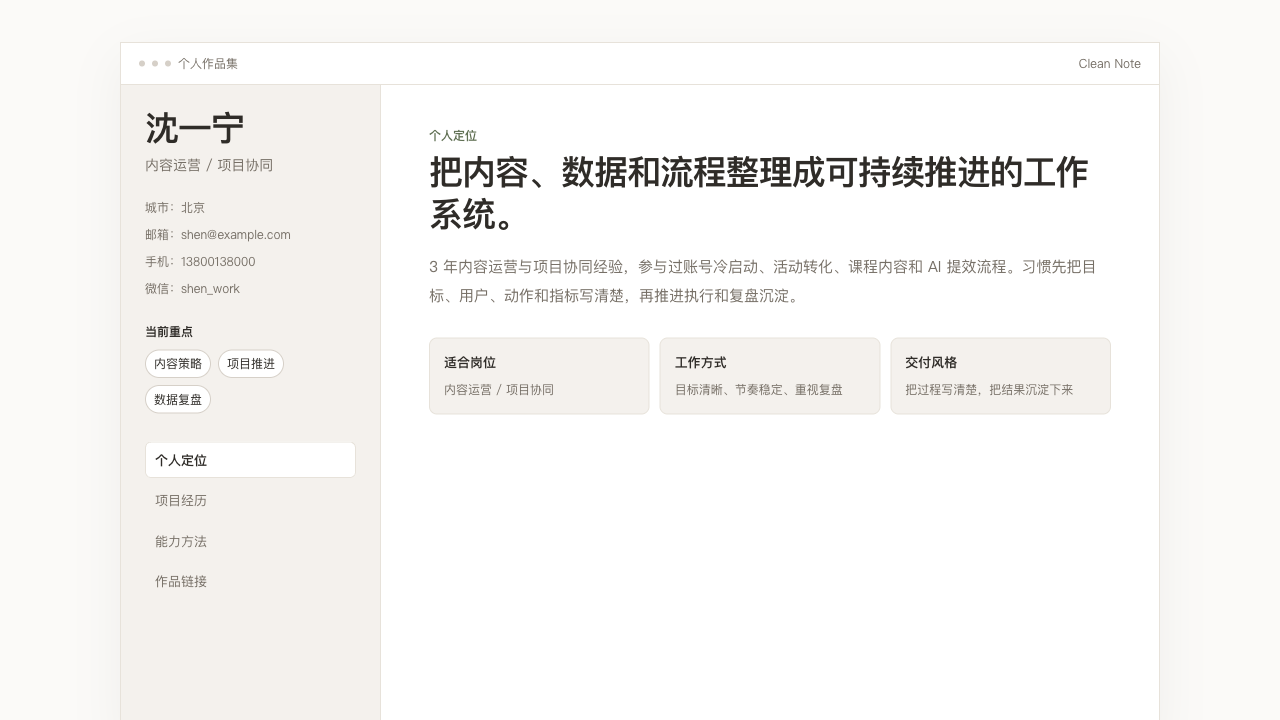Go to 能力方法 section
Viewport: 1280px width, 720px height.
coord(250,541)
